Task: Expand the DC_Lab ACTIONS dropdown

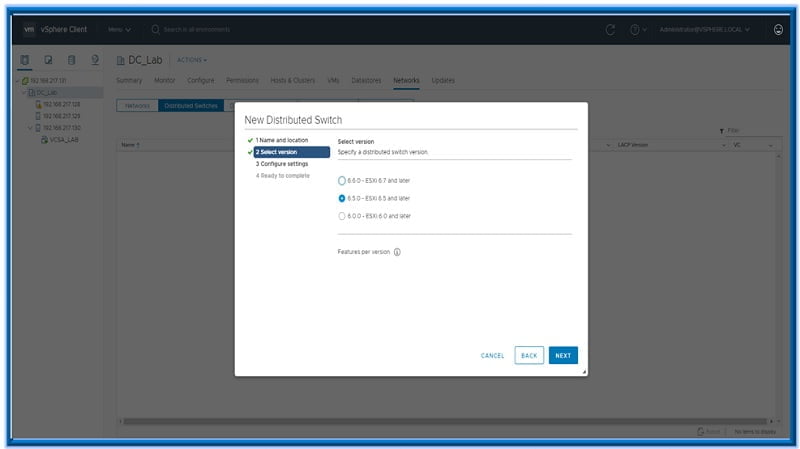Action: click(x=191, y=60)
